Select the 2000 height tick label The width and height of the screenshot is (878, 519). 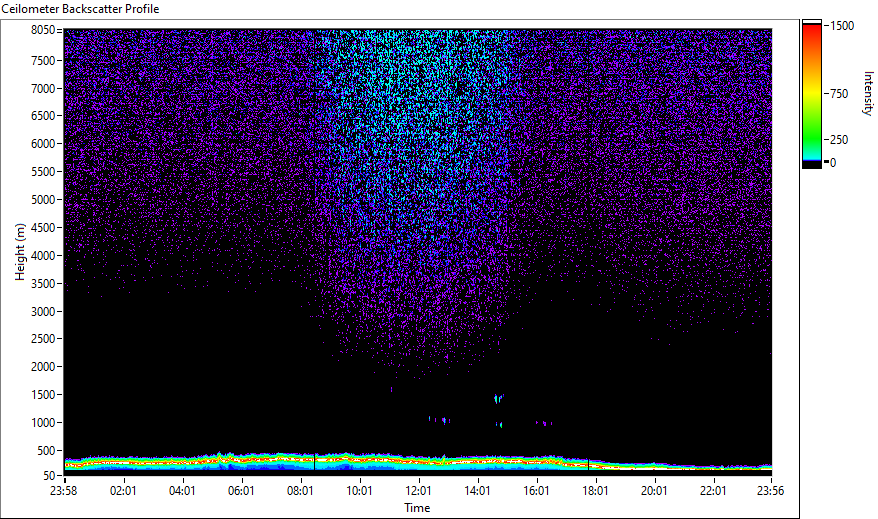tap(43, 367)
